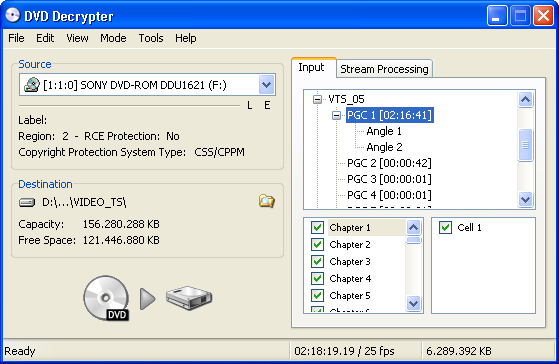Click the chapter list scroll up arrow
Screen dimensions: 559x364
(414, 227)
